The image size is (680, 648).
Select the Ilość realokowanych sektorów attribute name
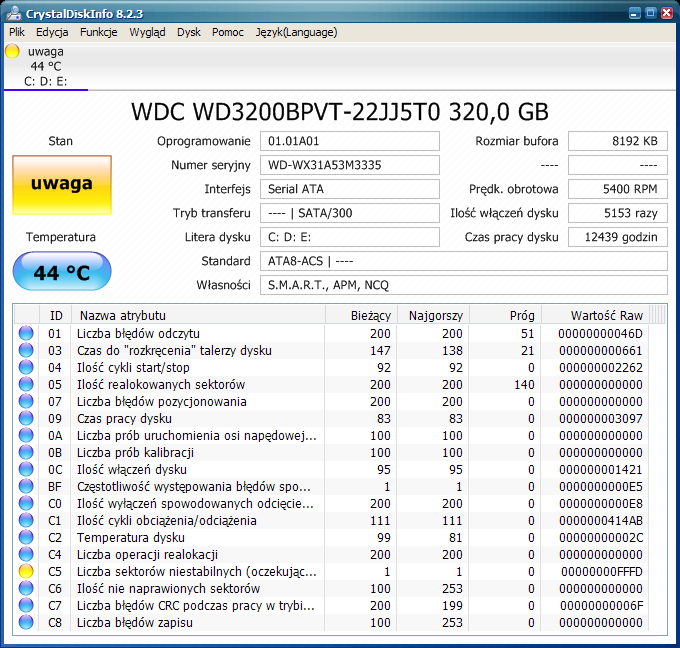point(161,385)
